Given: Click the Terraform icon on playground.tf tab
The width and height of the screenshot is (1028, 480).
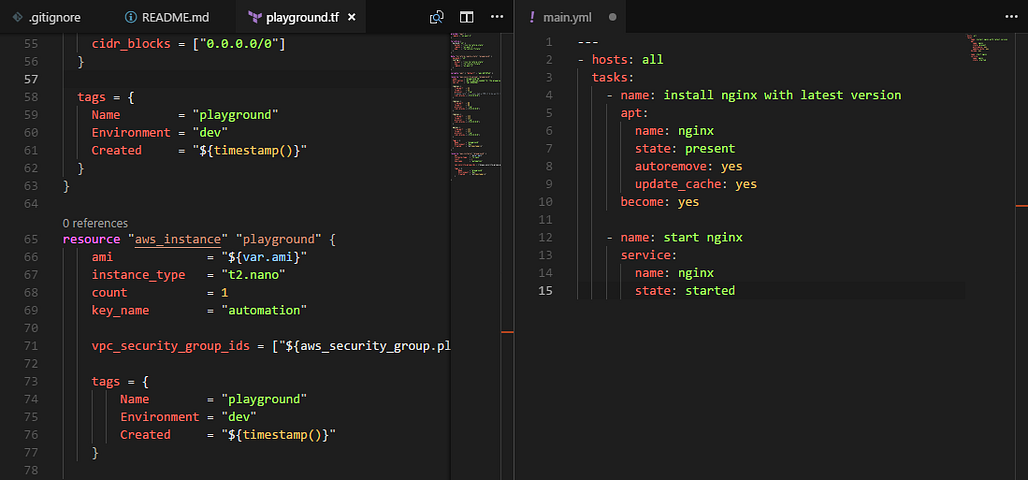Looking at the screenshot, I should click(x=256, y=18).
